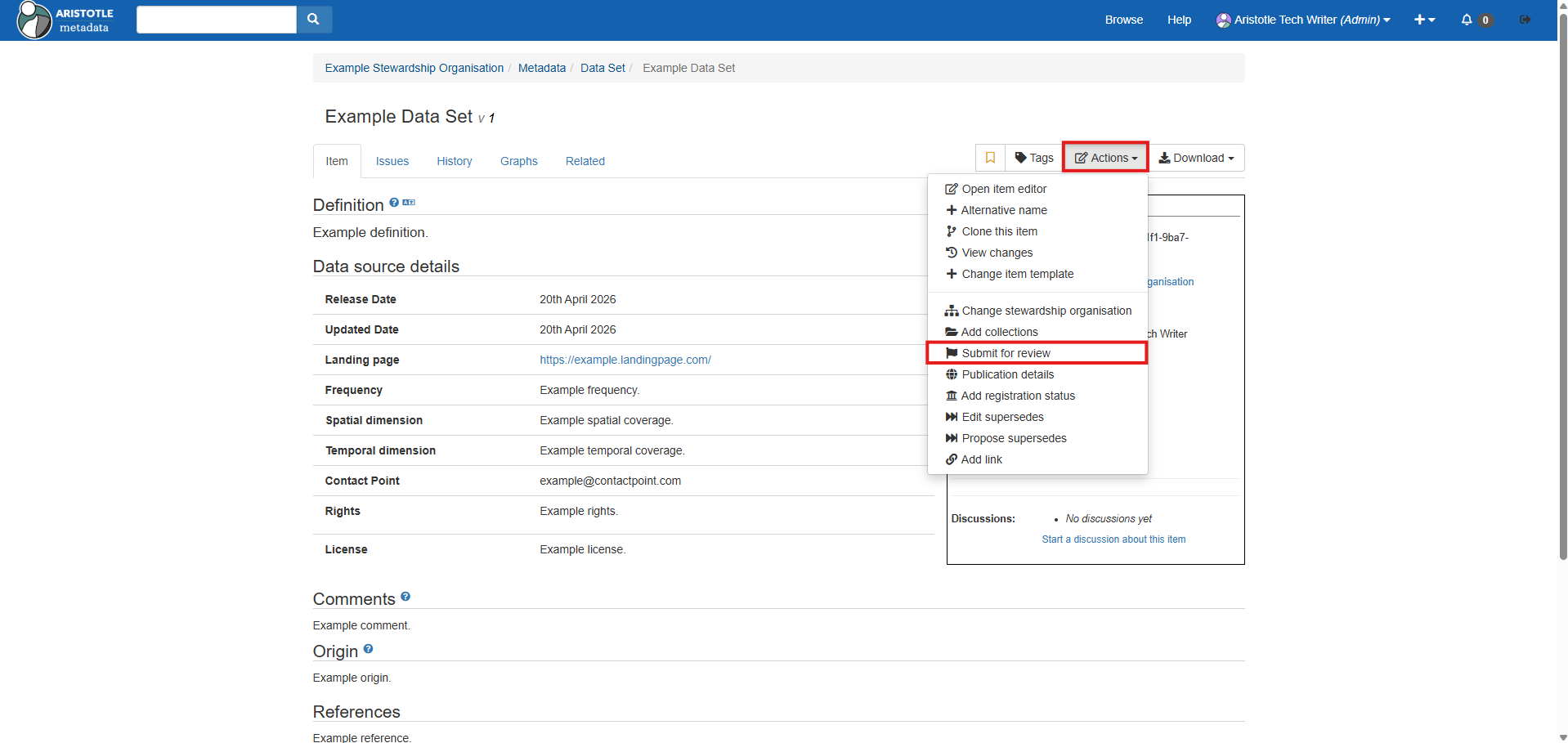Open the notifications bell icon
1568x743 pixels.
(1467, 20)
